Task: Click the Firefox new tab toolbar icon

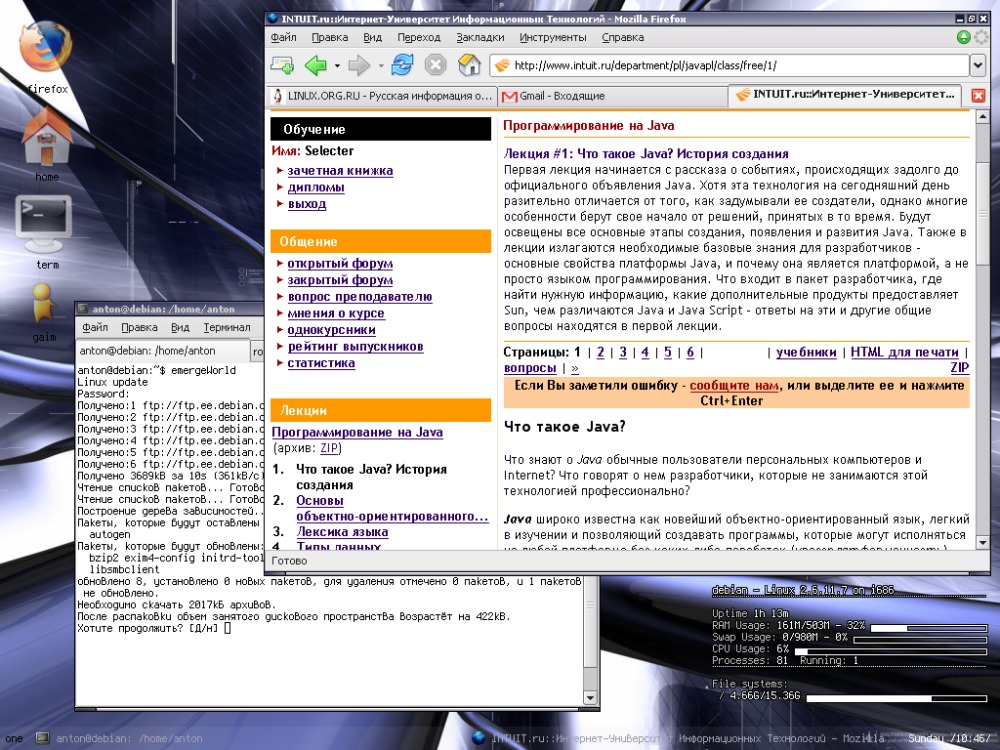Action: (283, 64)
